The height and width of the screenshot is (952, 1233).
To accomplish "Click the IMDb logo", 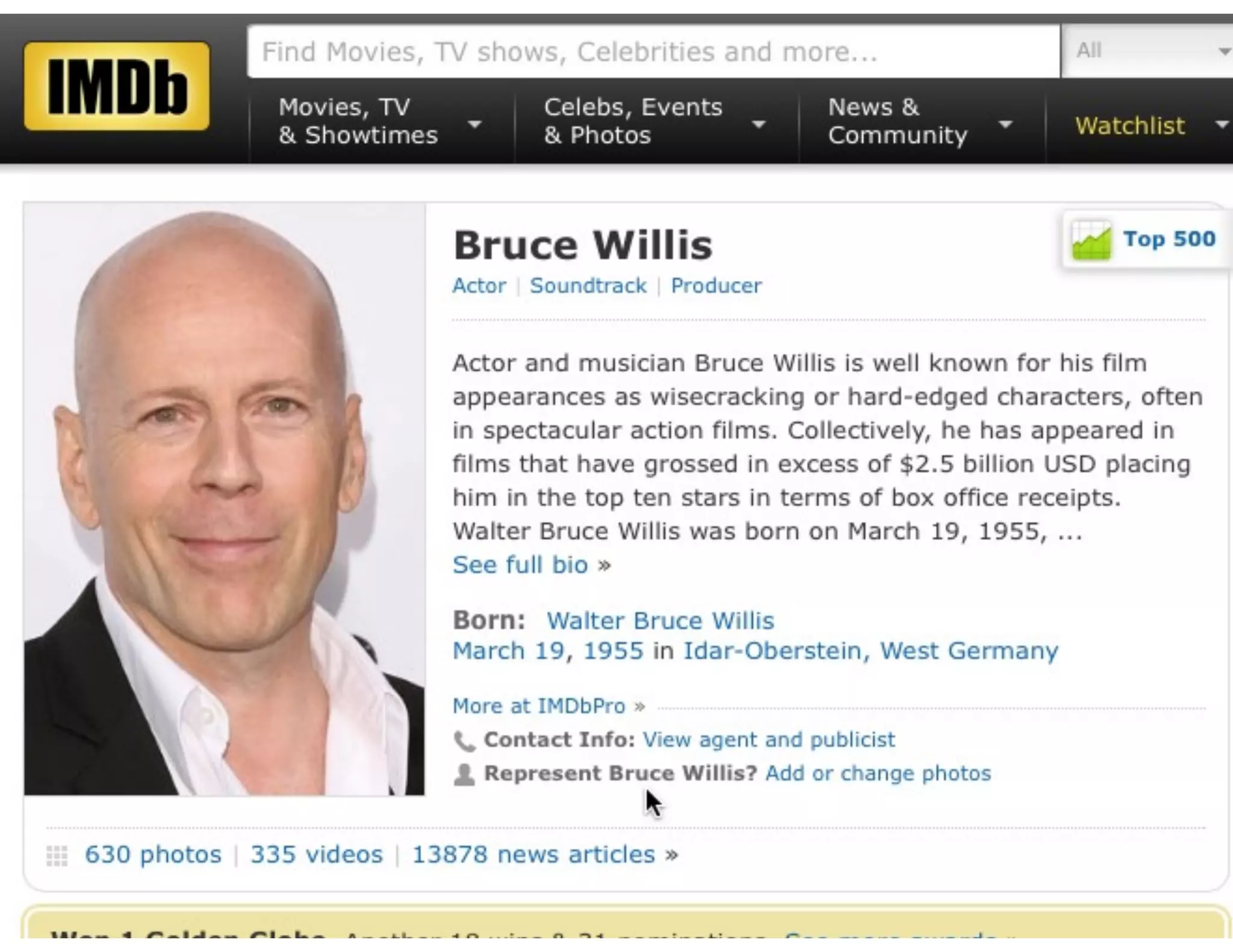I will (117, 86).
